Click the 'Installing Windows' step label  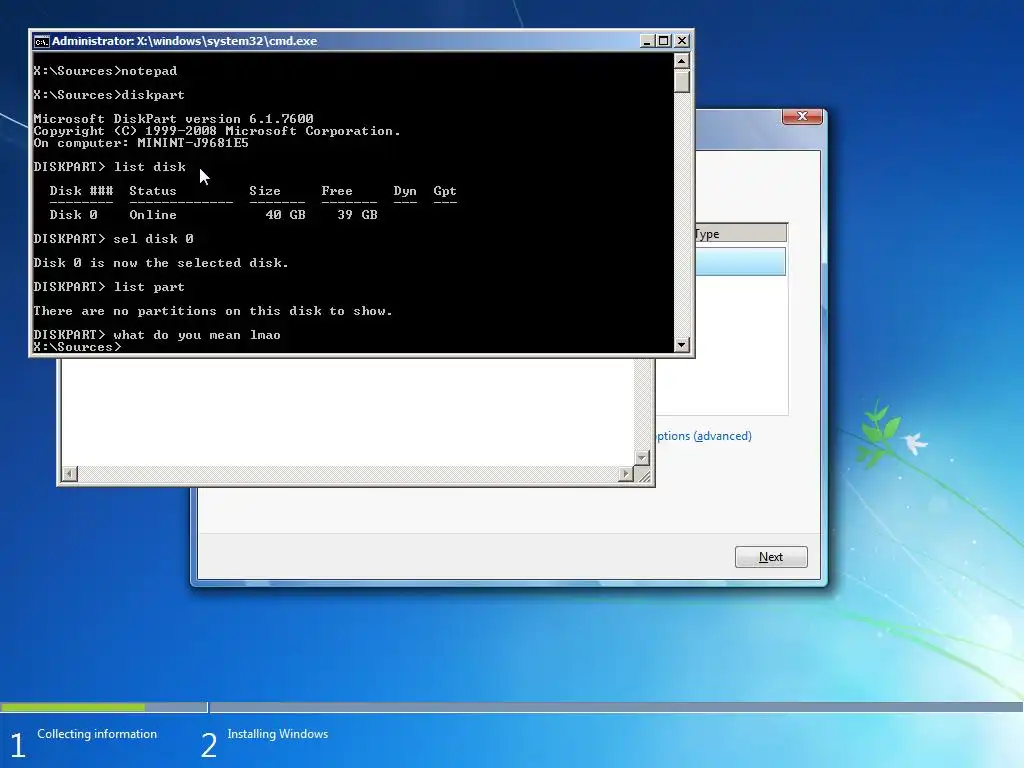point(278,734)
